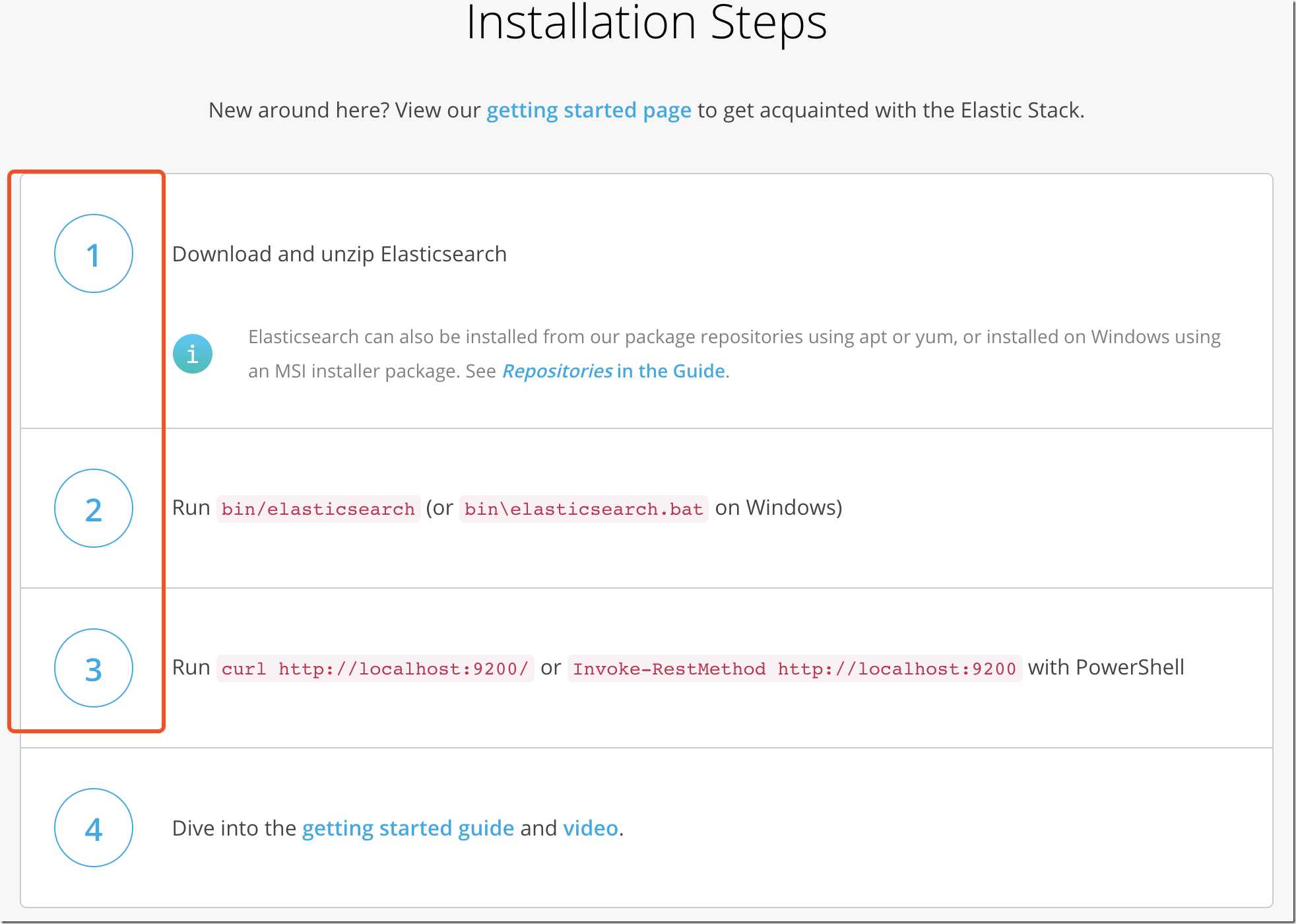Open the getting started guide link
Image resolution: width=1296 pixels, height=924 pixels.
click(x=408, y=828)
